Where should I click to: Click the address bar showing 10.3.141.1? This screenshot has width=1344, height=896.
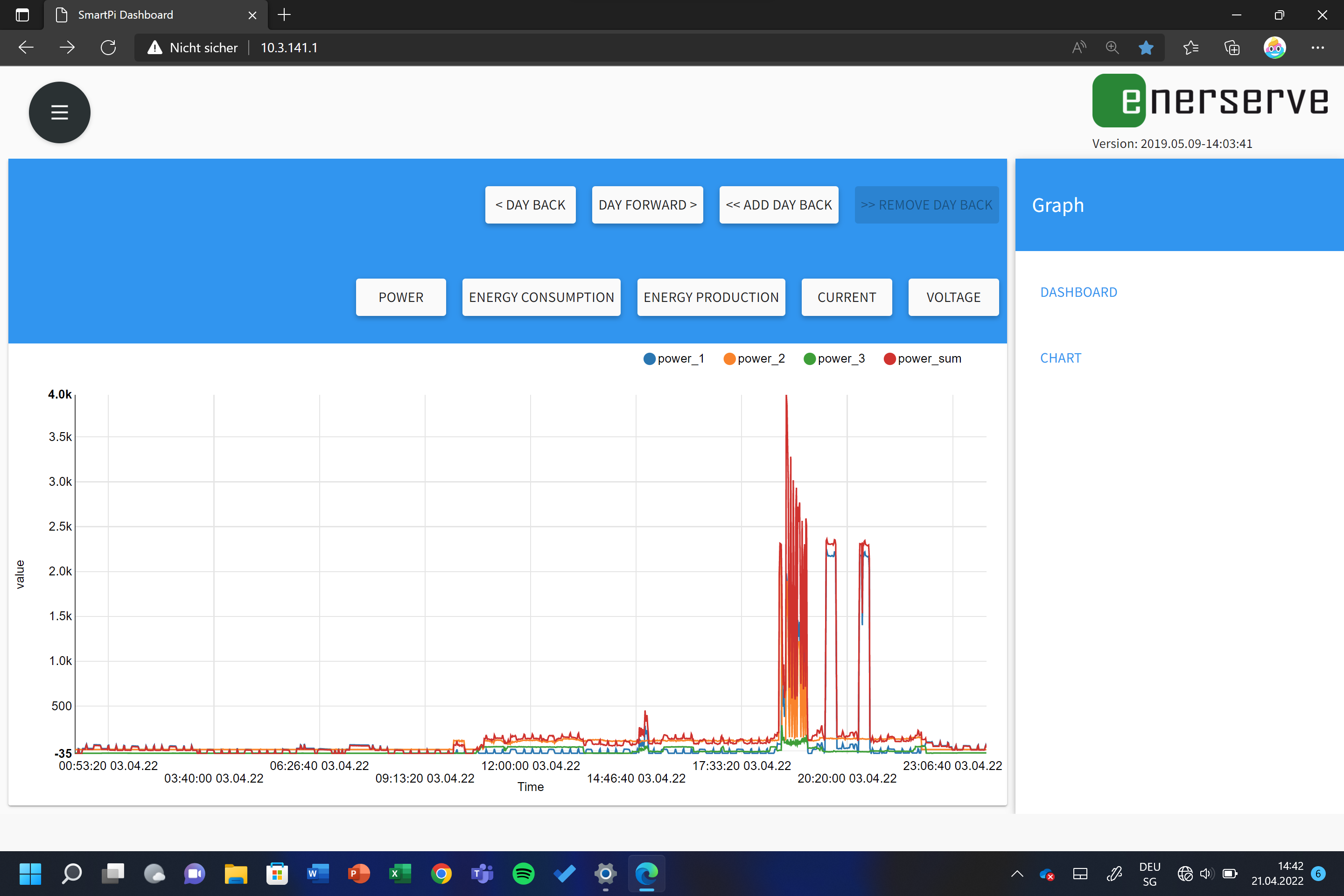coord(289,48)
